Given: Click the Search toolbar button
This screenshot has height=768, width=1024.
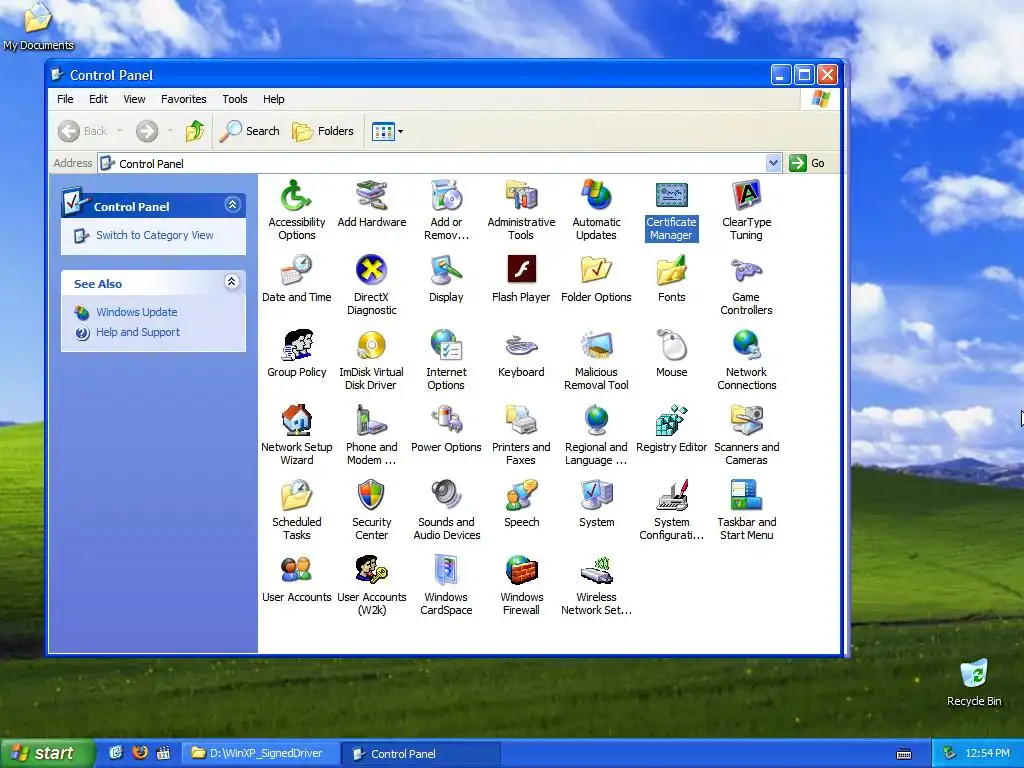Looking at the screenshot, I should [x=249, y=131].
